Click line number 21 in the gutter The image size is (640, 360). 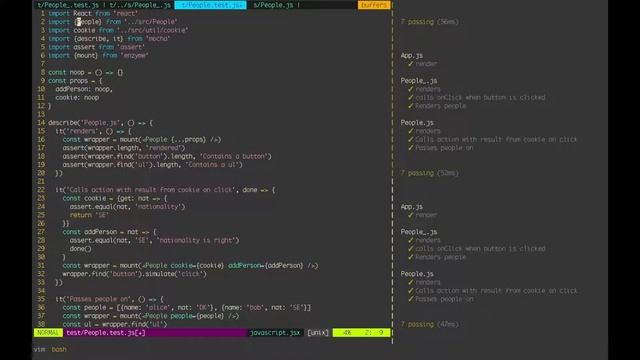point(41,181)
